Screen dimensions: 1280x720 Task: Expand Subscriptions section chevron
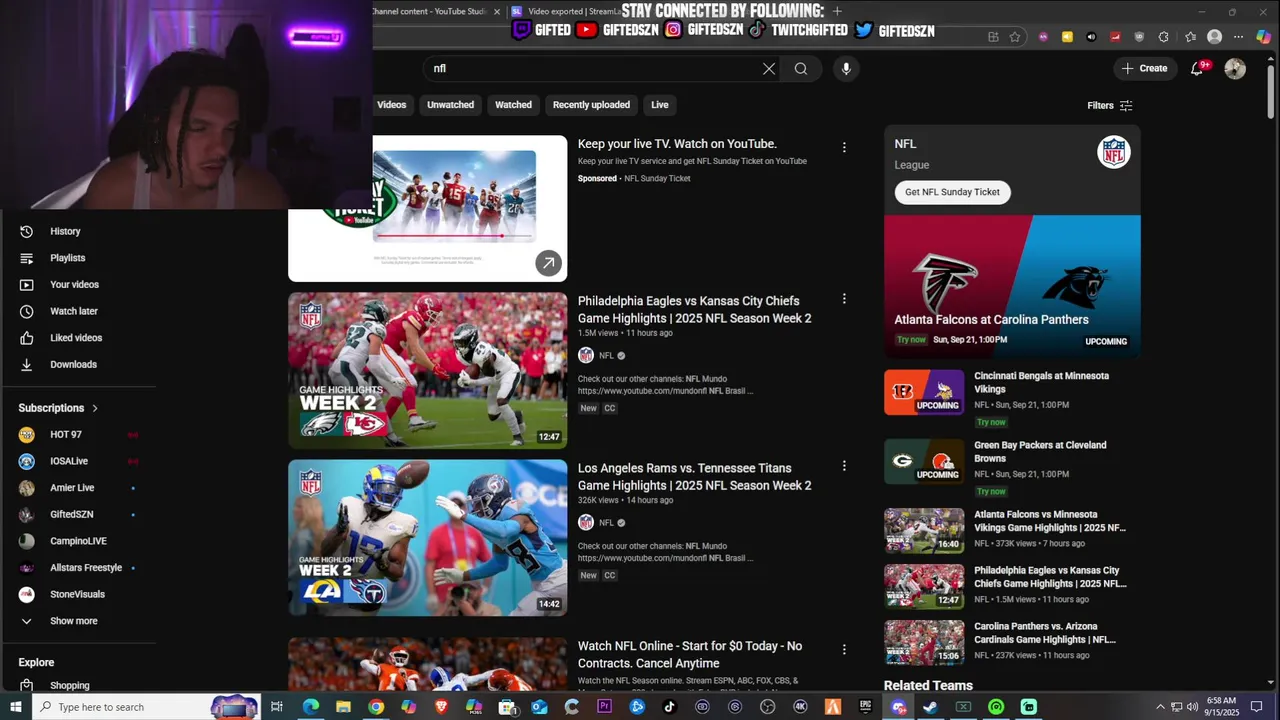point(95,408)
